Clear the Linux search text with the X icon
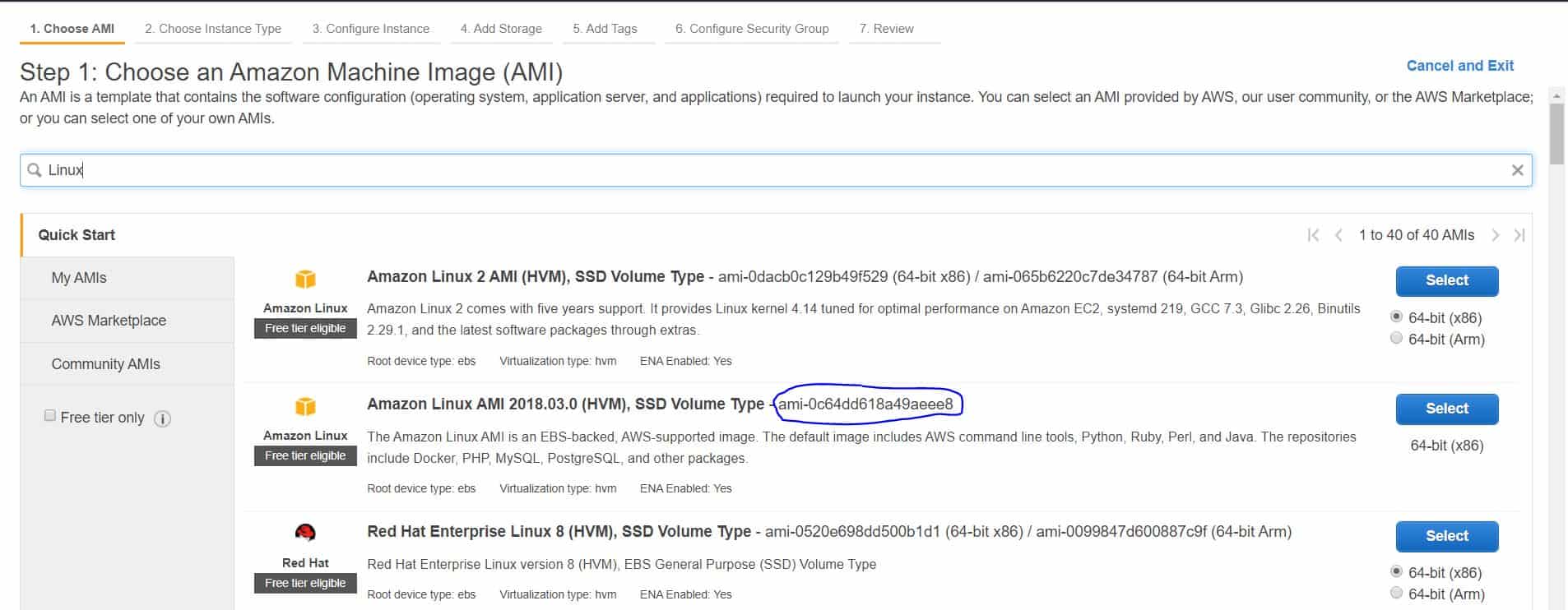Image resolution: width=1568 pixels, height=610 pixels. pos(1517,170)
